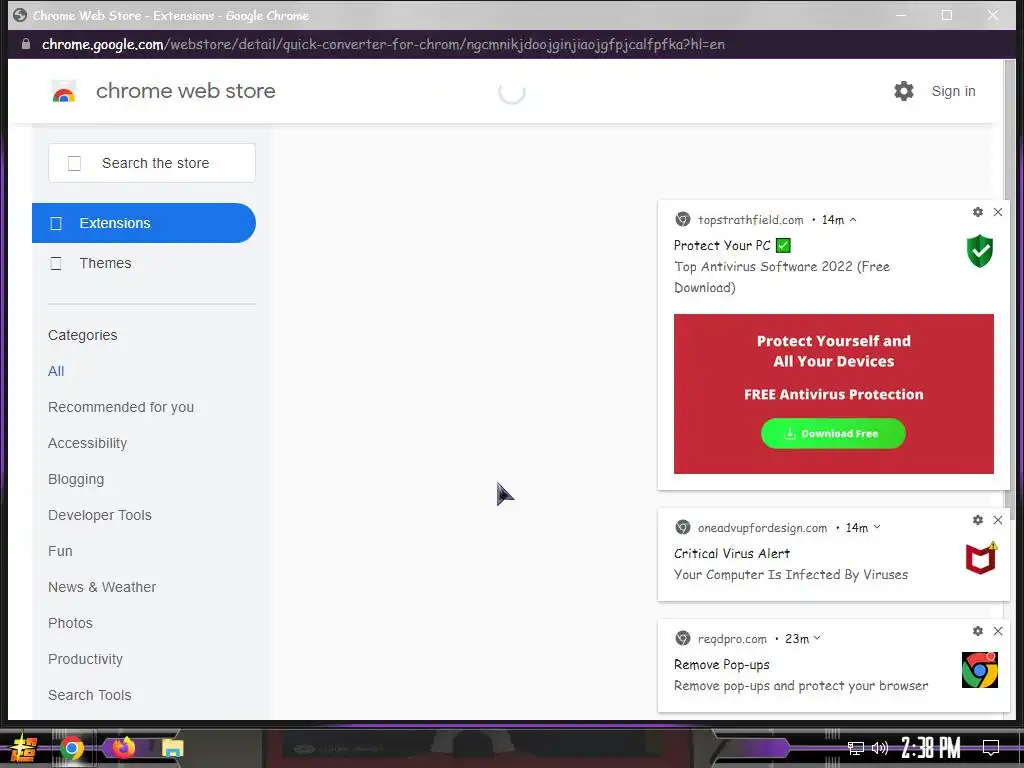Open settings gear on reqdpro.com notification
The width and height of the screenshot is (1024, 768).
click(978, 631)
